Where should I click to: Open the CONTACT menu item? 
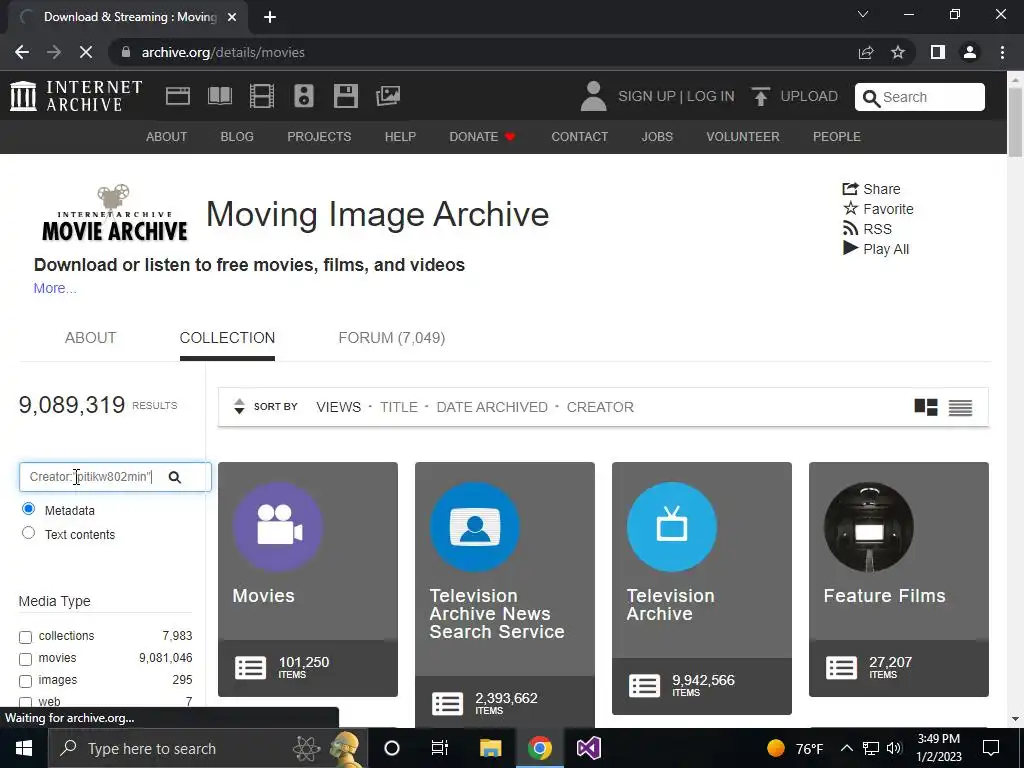[x=579, y=136]
